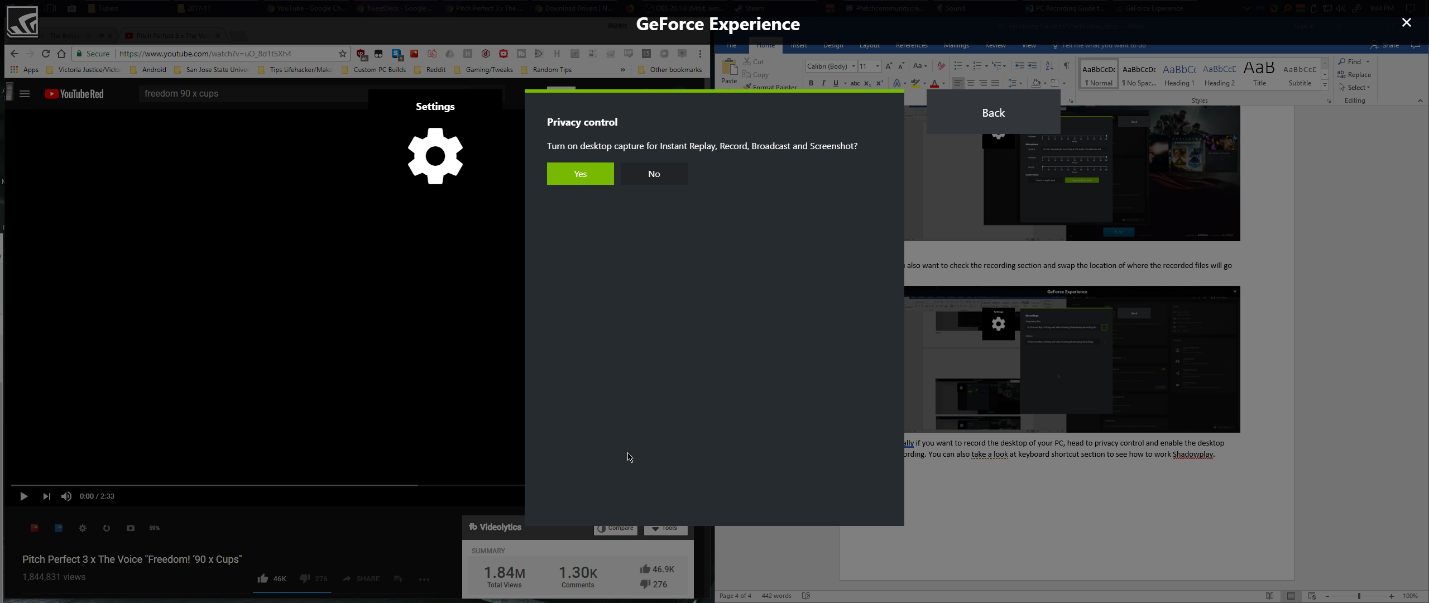Click Replace in Word Editing group
The width and height of the screenshot is (1429, 603).
click(x=1353, y=75)
